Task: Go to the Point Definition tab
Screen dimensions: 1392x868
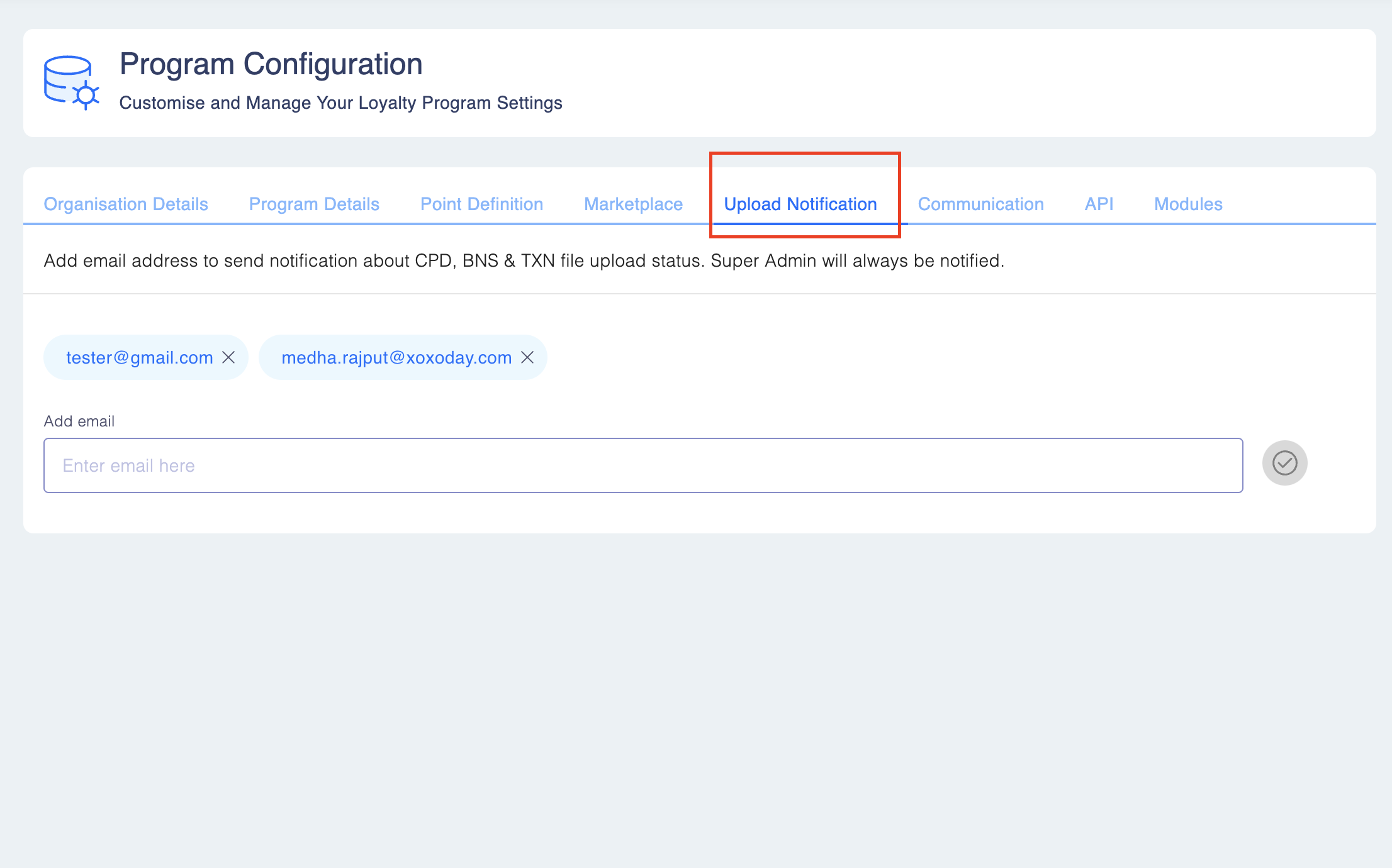Action: 481,204
